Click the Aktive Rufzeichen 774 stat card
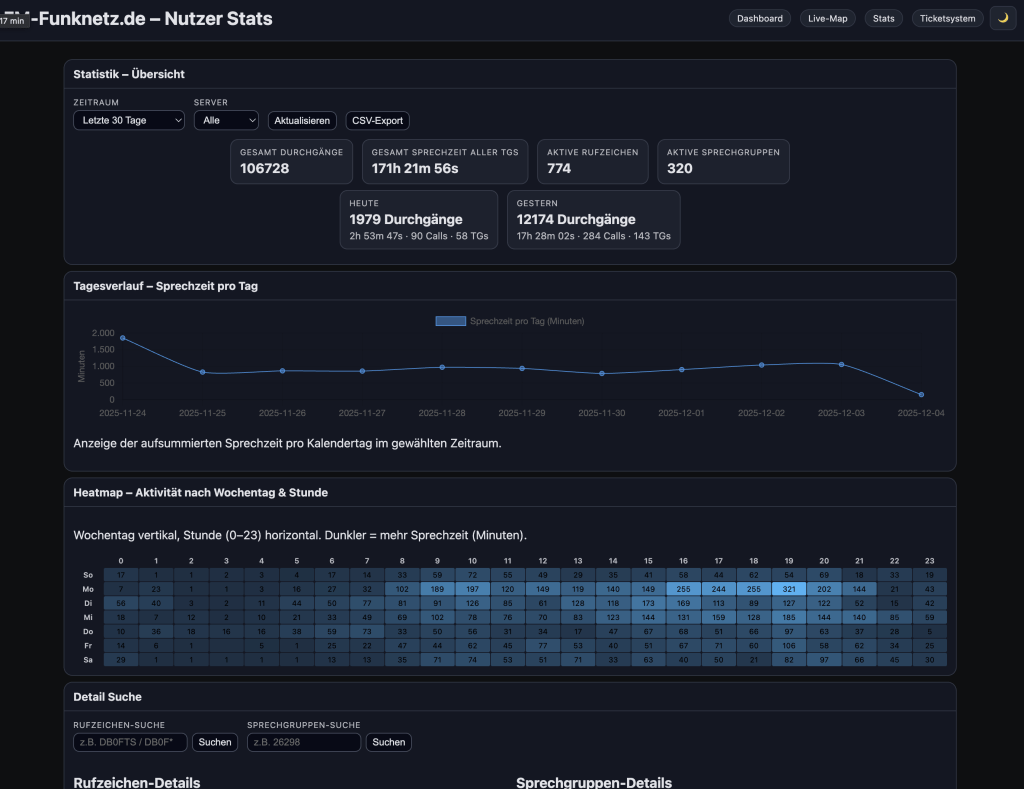This screenshot has height=789, width=1024. click(x=589, y=161)
